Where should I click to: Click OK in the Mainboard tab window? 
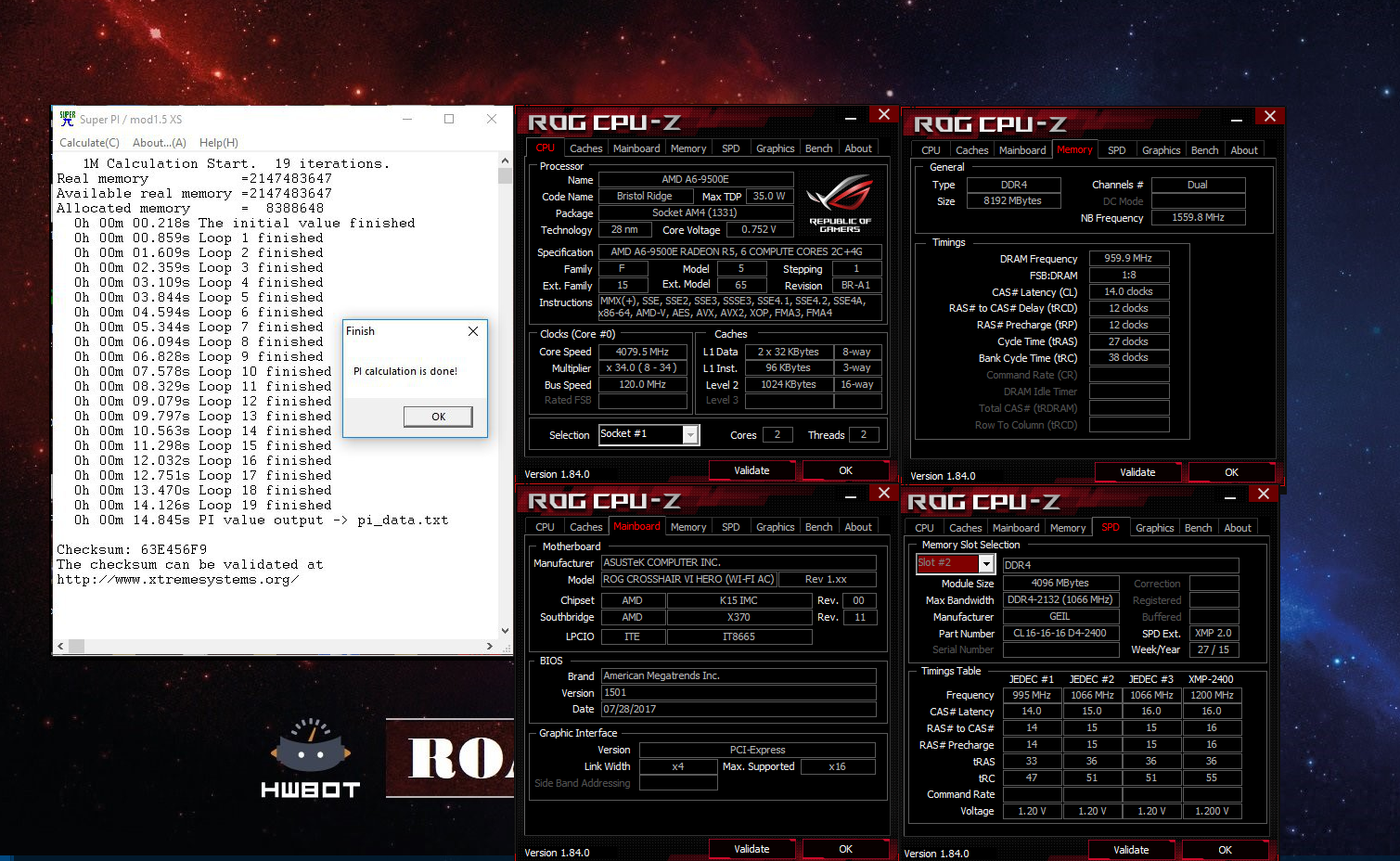pyautogui.click(x=845, y=849)
